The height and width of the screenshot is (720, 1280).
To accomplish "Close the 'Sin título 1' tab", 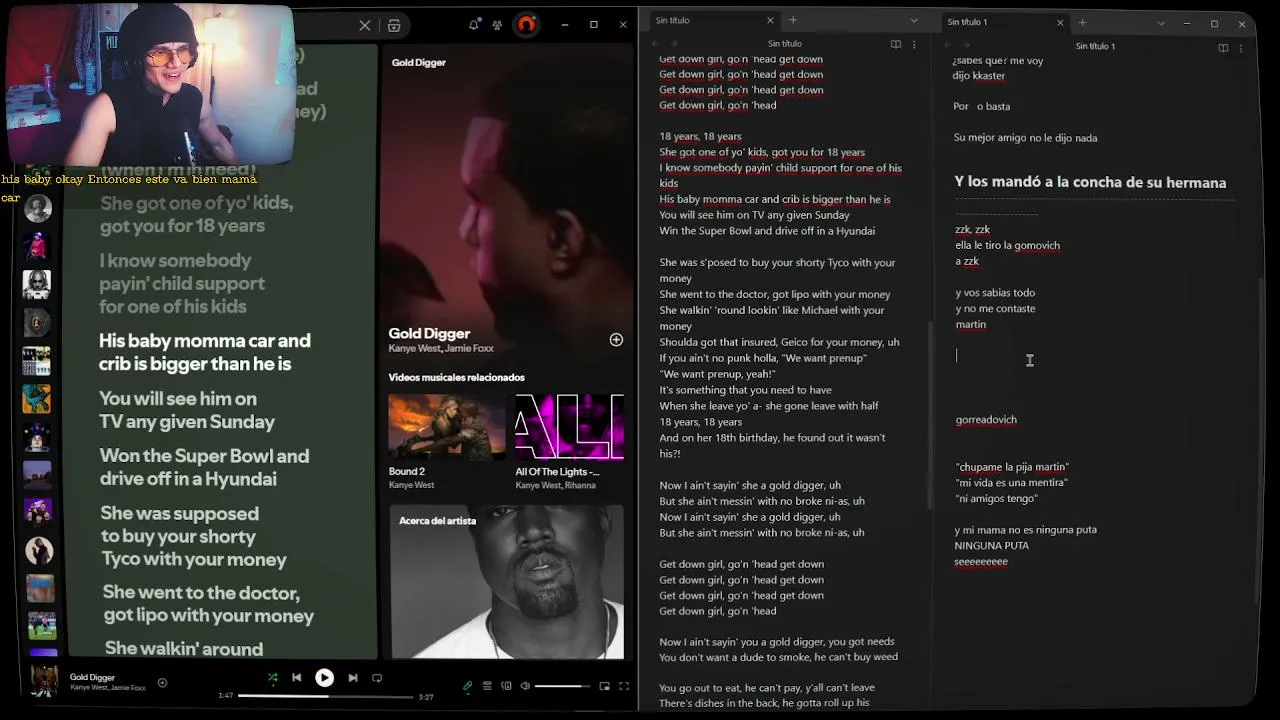I will tap(1060, 22).
